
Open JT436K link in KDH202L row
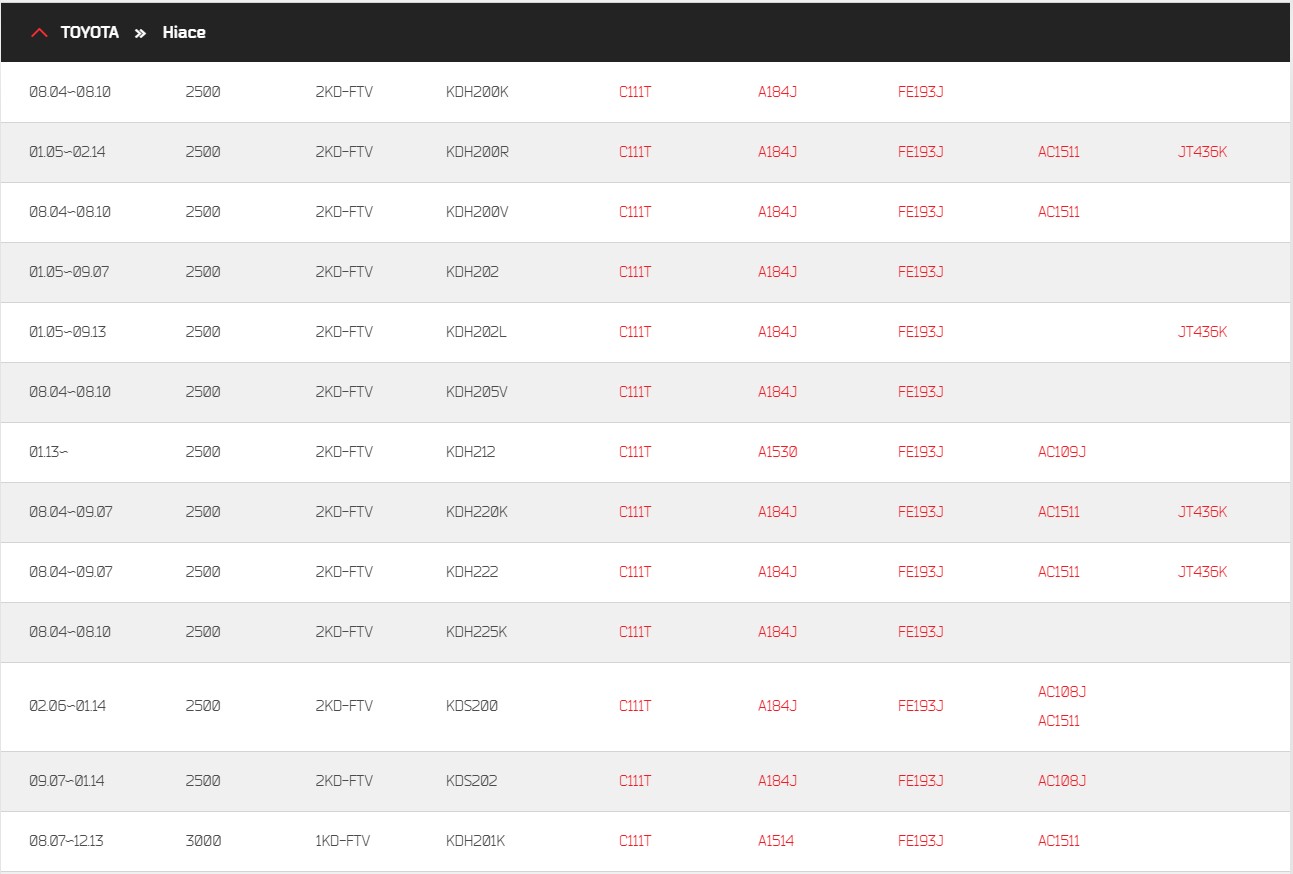(1202, 332)
